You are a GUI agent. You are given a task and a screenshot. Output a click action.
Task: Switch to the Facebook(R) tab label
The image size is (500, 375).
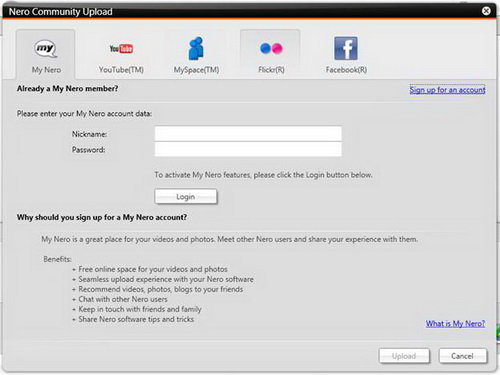(346, 70)
